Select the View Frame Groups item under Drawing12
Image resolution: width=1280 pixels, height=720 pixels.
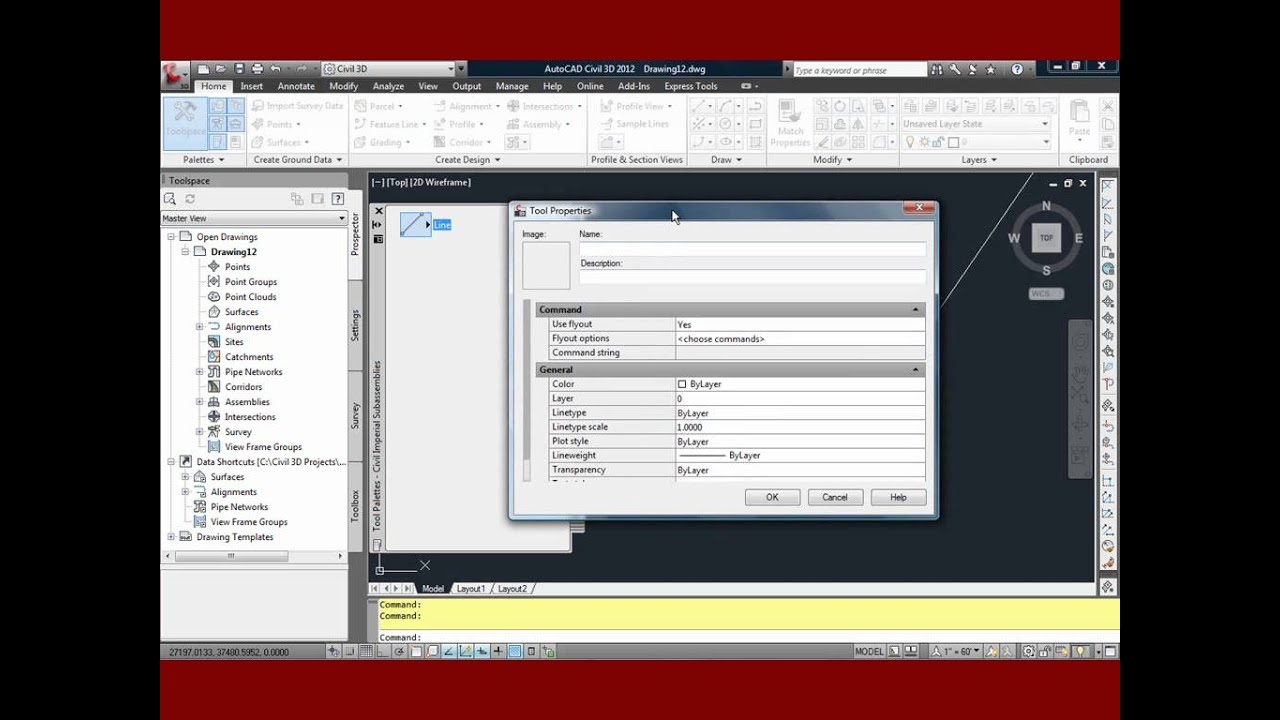[x=263, y=447]
